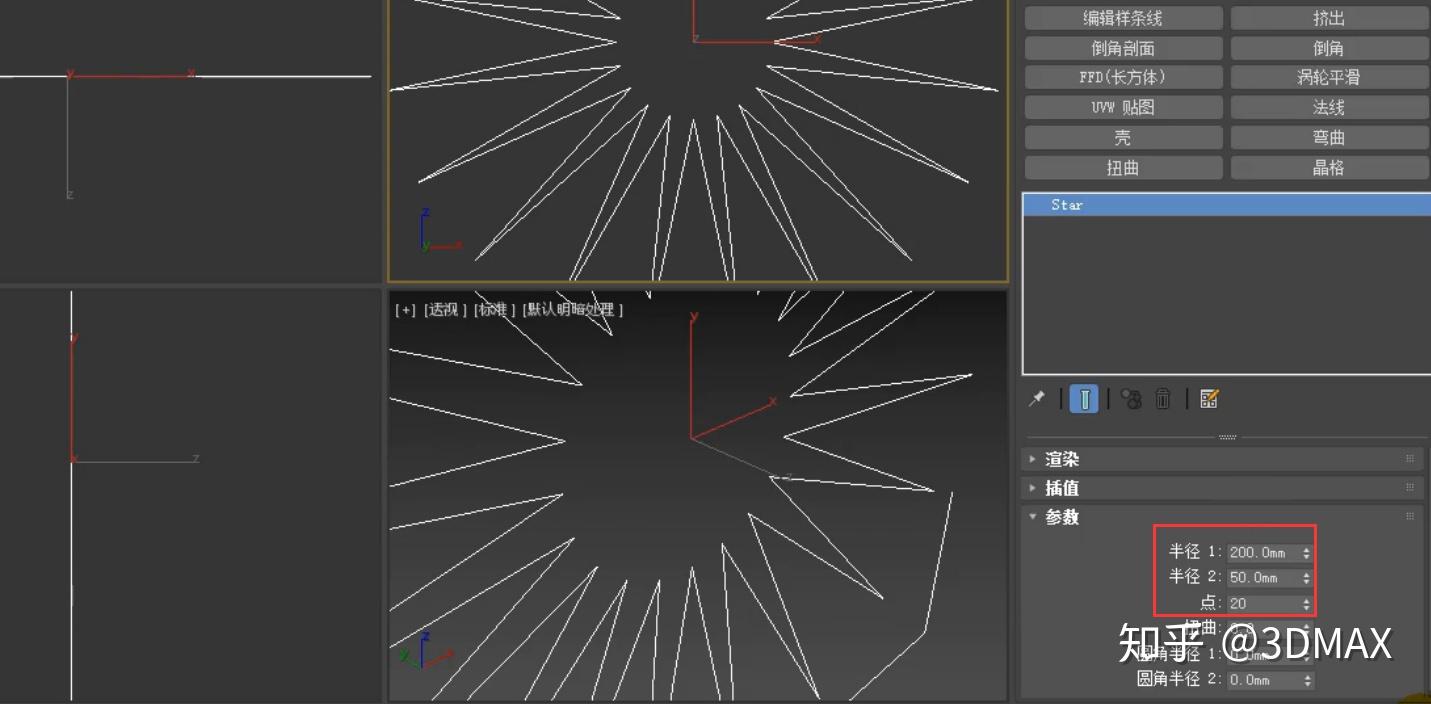The width and height of the screenshot is (1431, 704).
Task: Select the Pin Stack icon
Action: [1036, 399]
